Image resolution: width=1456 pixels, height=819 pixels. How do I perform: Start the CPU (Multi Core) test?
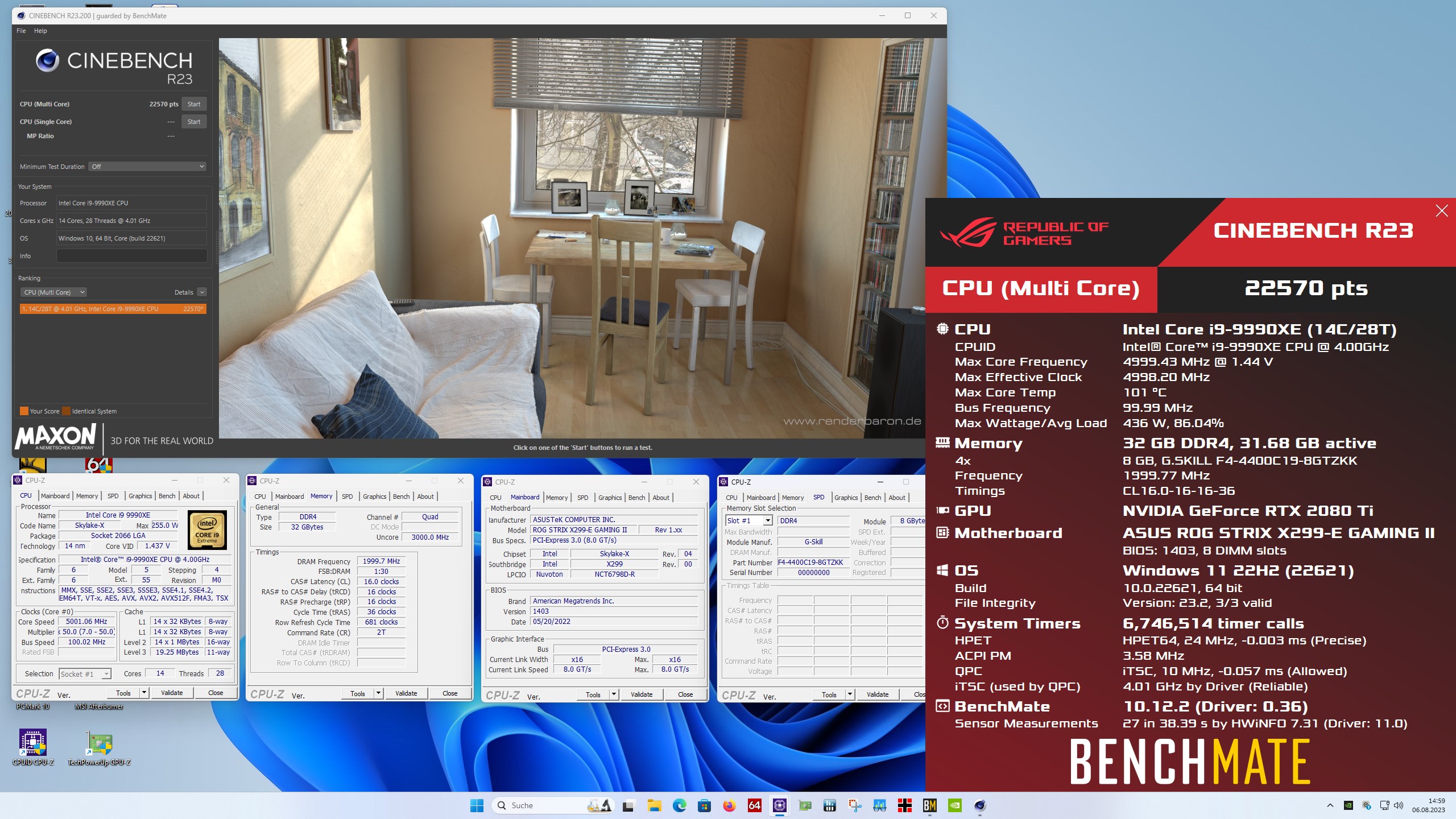(x=194, y=104)
